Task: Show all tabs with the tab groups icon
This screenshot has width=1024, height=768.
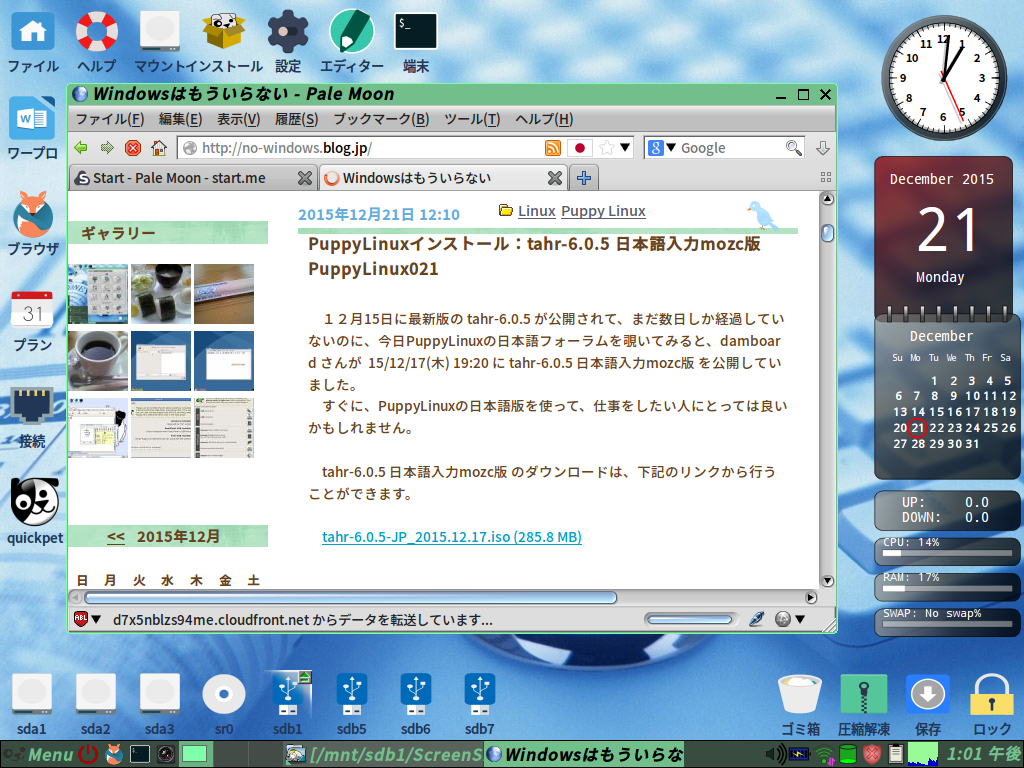Action: [x=825, y=177]
